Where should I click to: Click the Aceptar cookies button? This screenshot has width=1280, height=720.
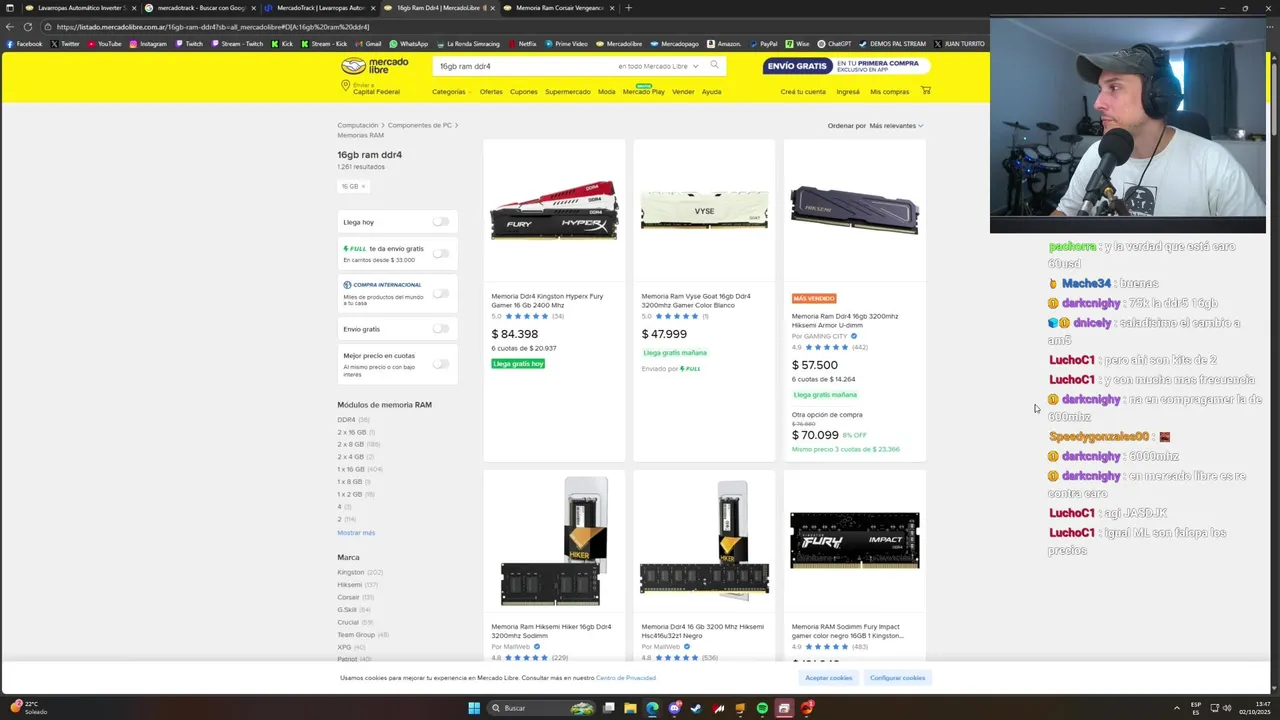[x=829, y=678]
